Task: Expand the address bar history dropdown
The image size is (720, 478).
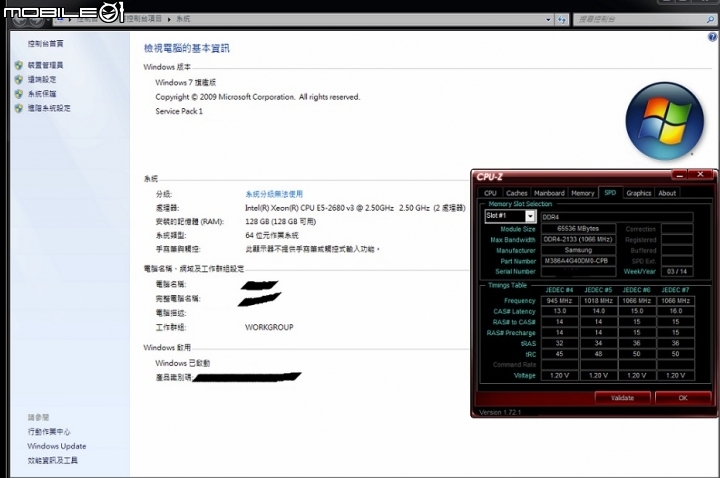Action: [x=548, y=20]
